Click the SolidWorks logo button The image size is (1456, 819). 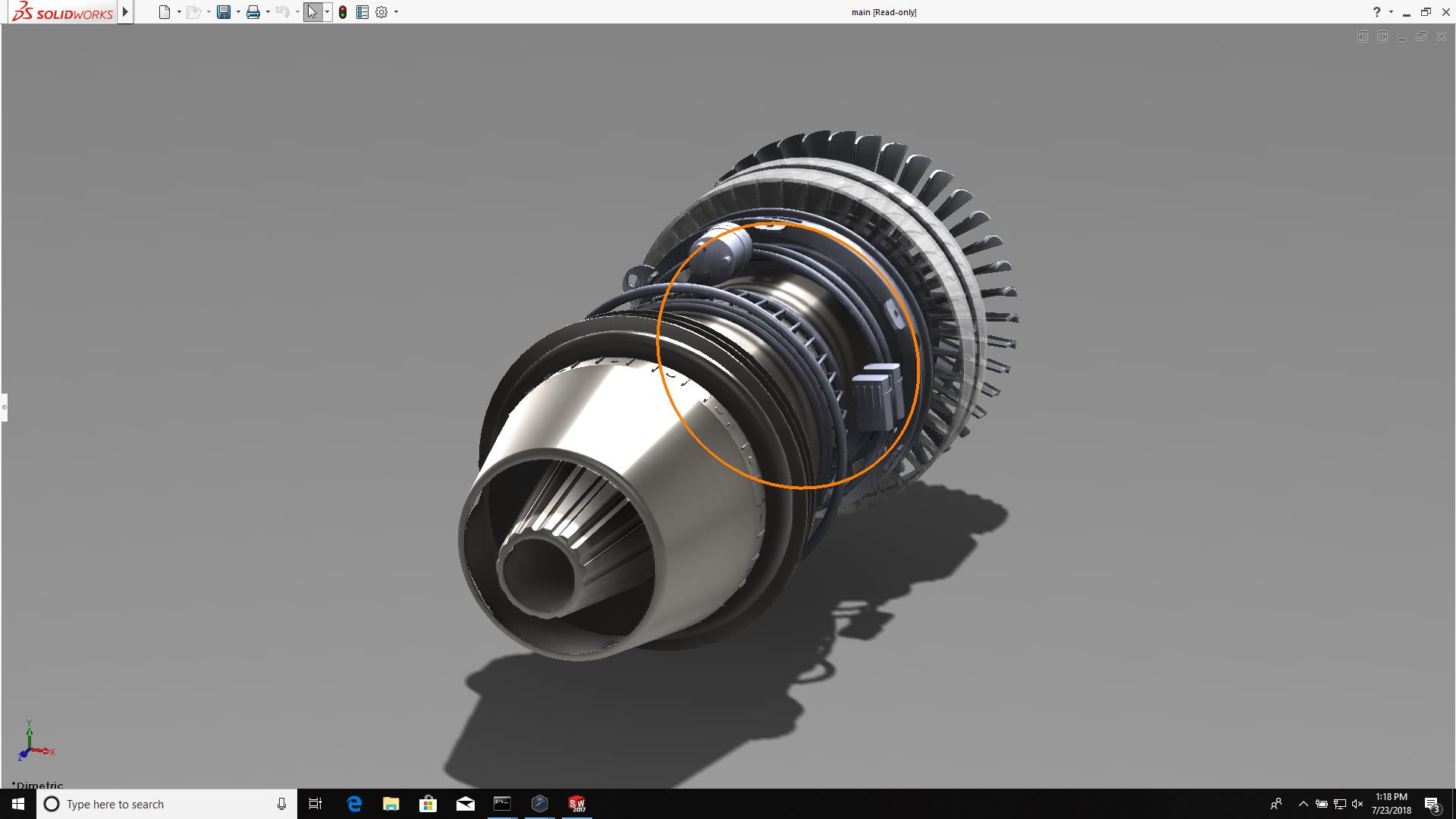click(63, 12)
